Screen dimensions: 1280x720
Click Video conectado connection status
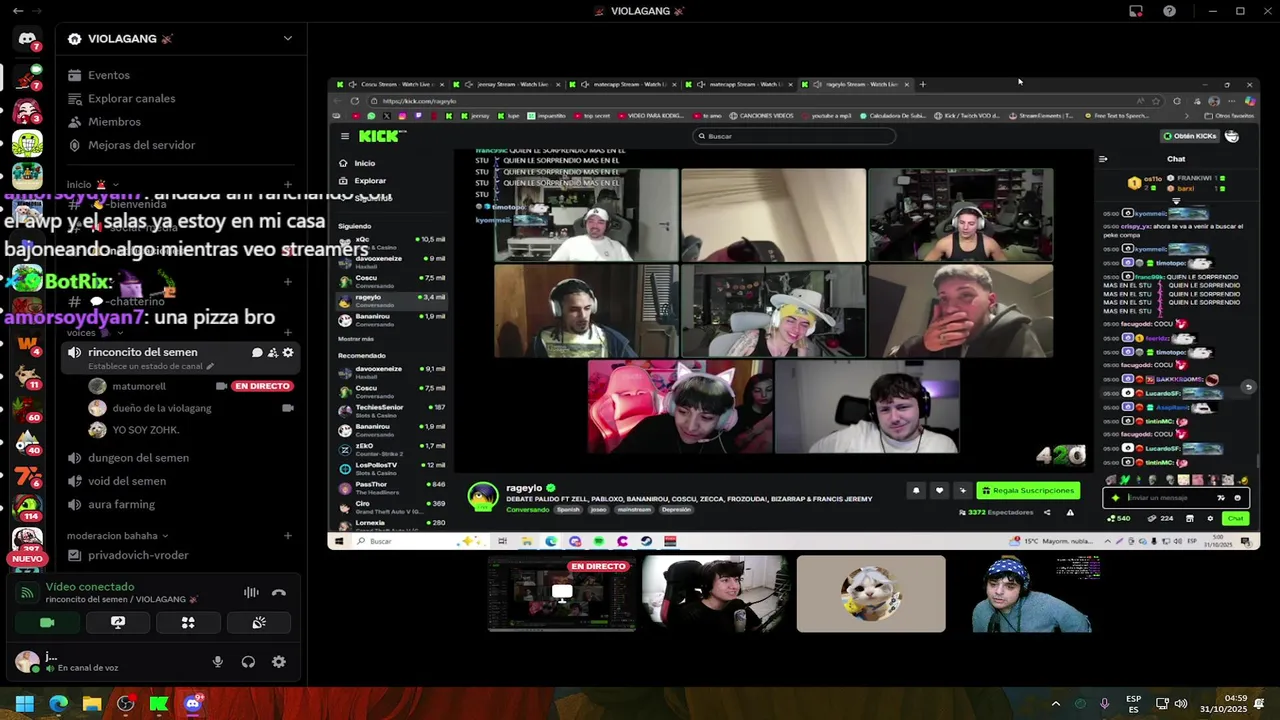(x=89, y=587)
